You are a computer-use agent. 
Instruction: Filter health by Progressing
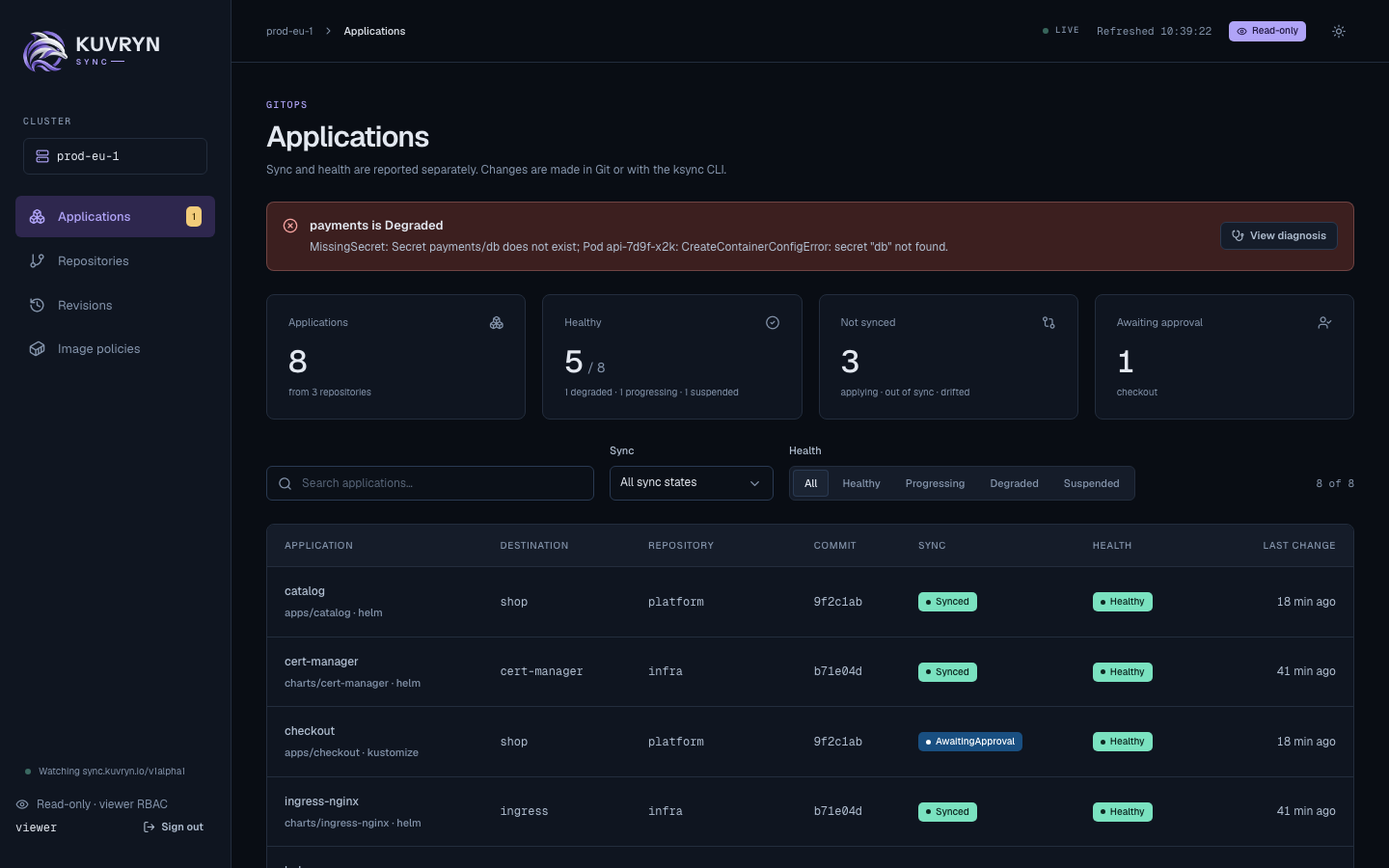tap(935, 483)
